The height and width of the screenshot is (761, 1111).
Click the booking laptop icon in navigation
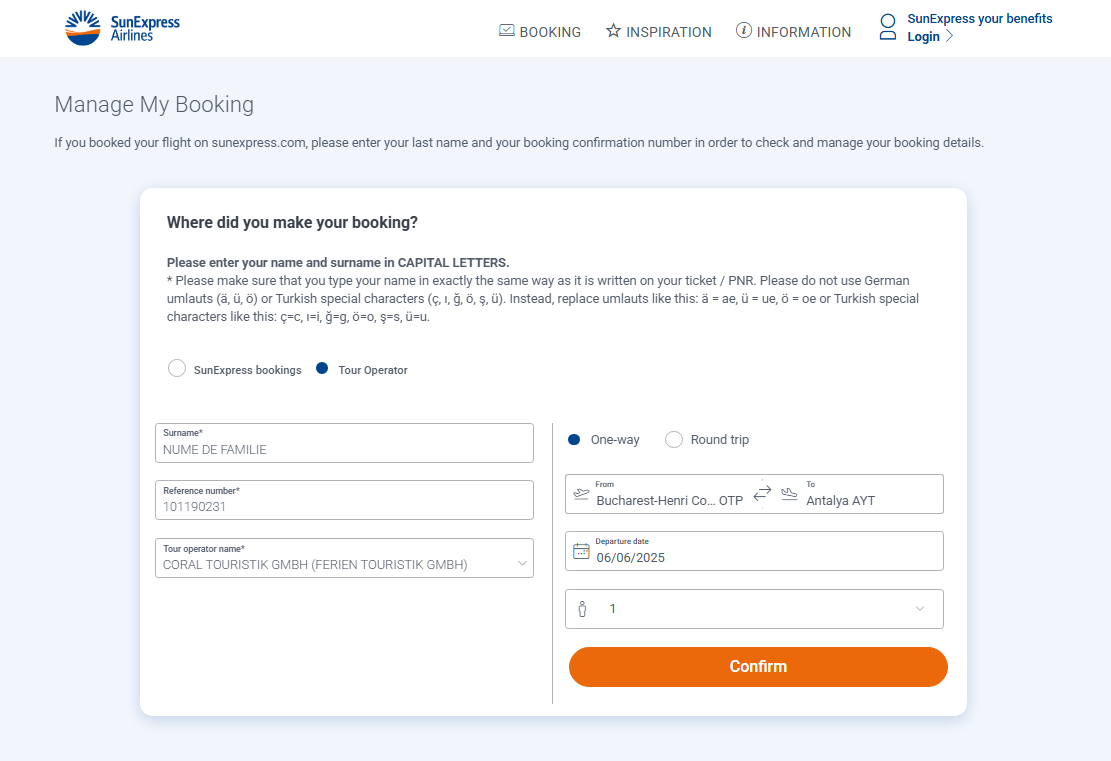[x=507, y=30]
